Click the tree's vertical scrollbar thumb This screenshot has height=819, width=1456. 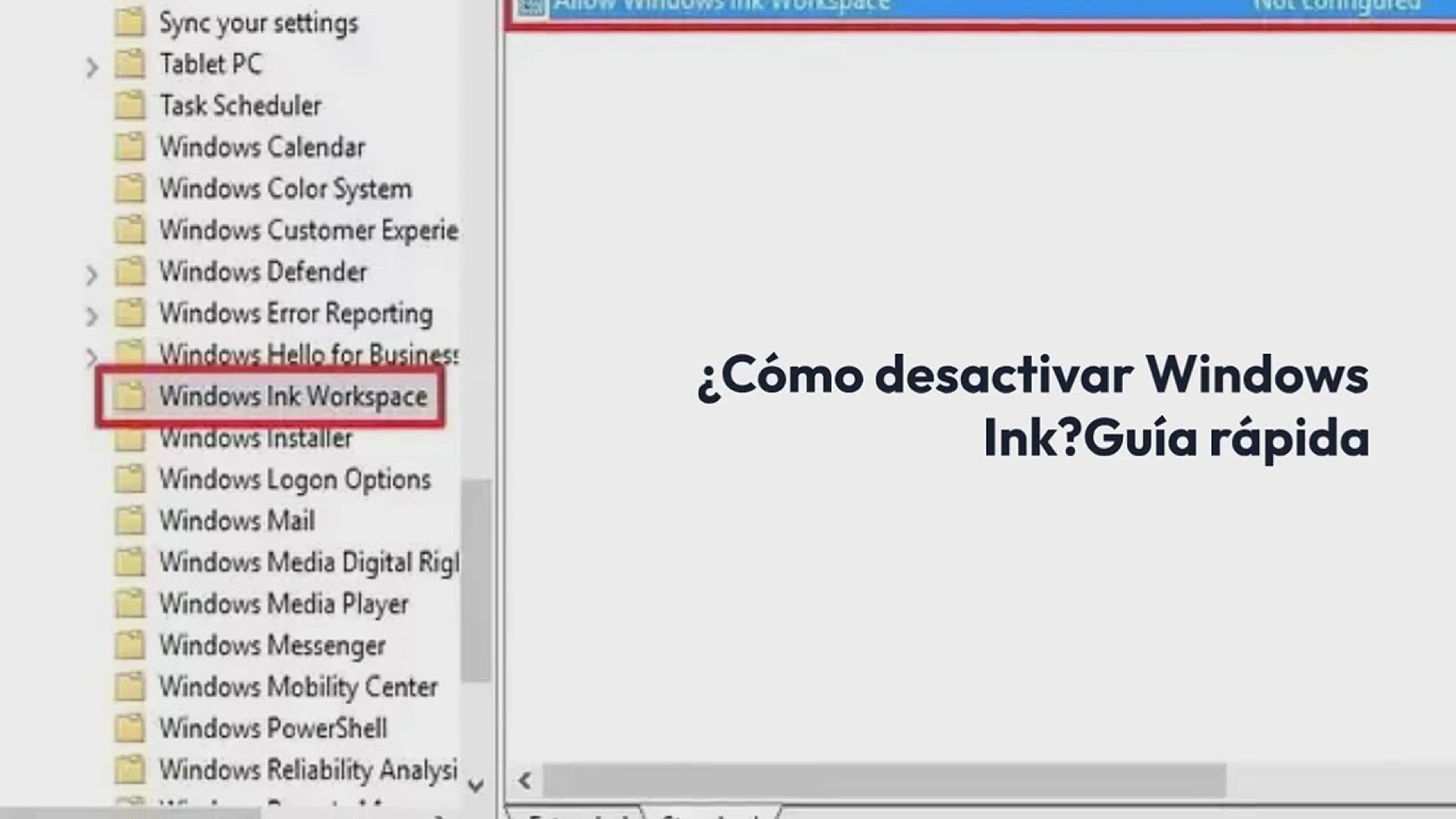point(476,580)
